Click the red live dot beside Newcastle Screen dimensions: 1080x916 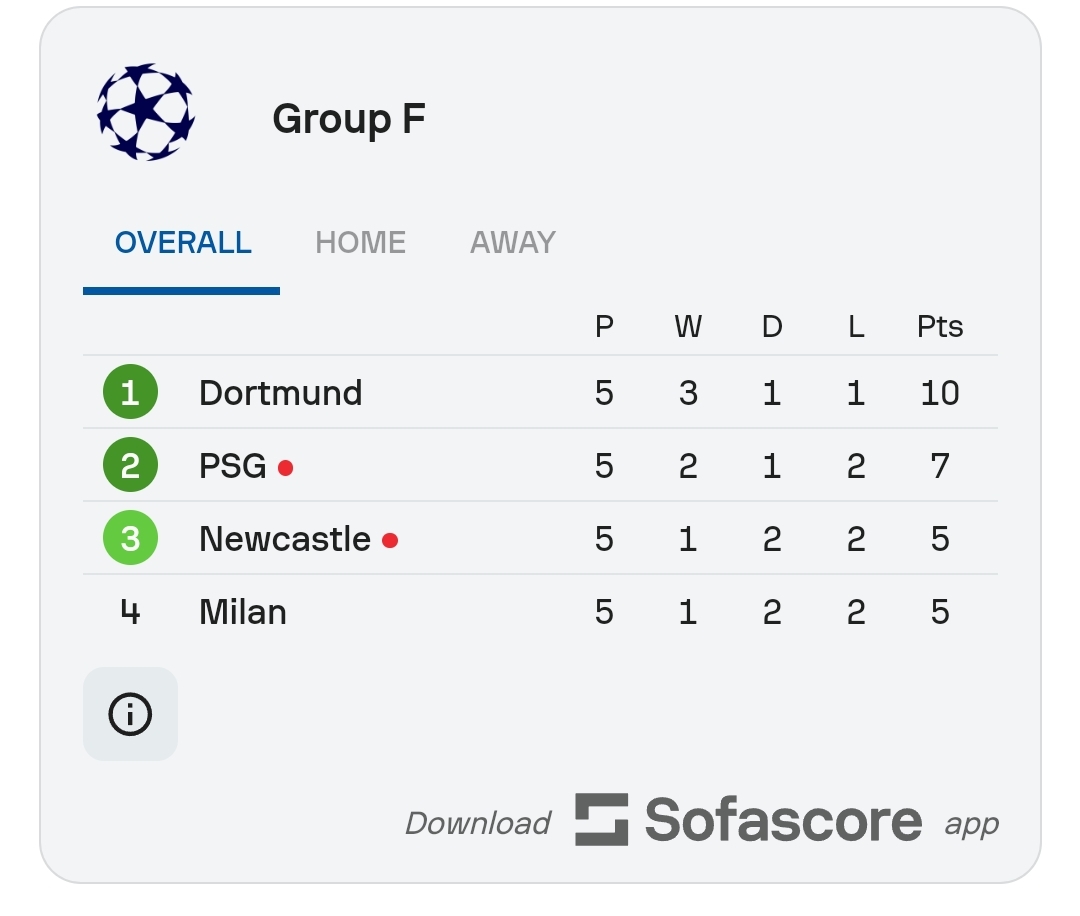pos(390,541)
